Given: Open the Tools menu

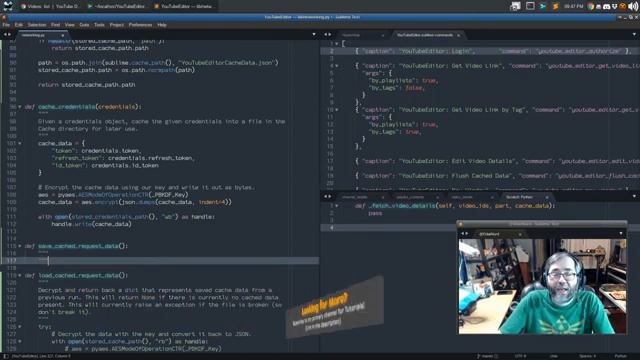Looking at the screenshot, I should [x=99, y=25].
